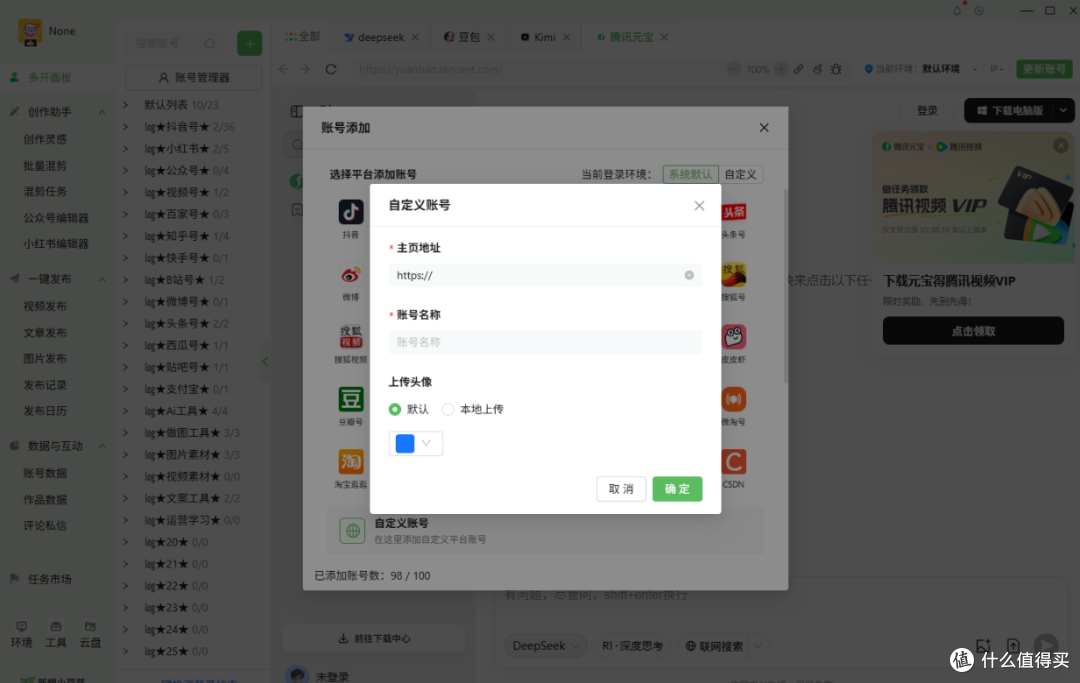The height and width of the screenshot is (683, 1080).
Task: Choose the Sohu Video platform icon
Action: coord(351,337)
